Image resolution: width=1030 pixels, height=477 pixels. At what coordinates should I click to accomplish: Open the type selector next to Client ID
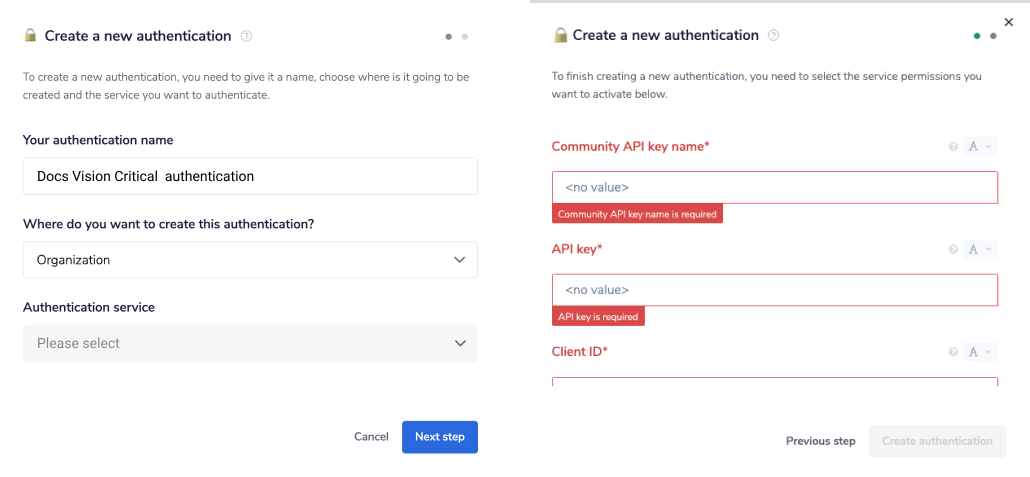pos(980,352)
